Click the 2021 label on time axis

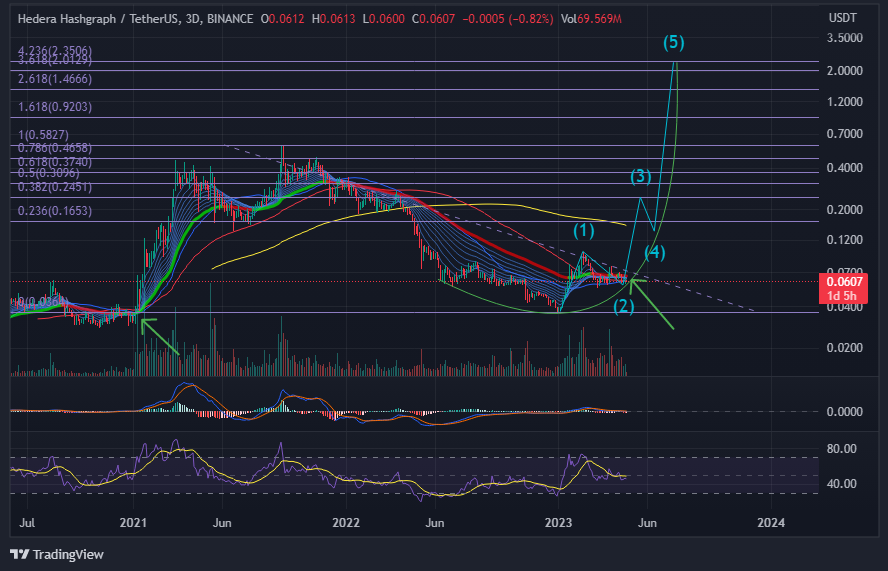(133, 522)
